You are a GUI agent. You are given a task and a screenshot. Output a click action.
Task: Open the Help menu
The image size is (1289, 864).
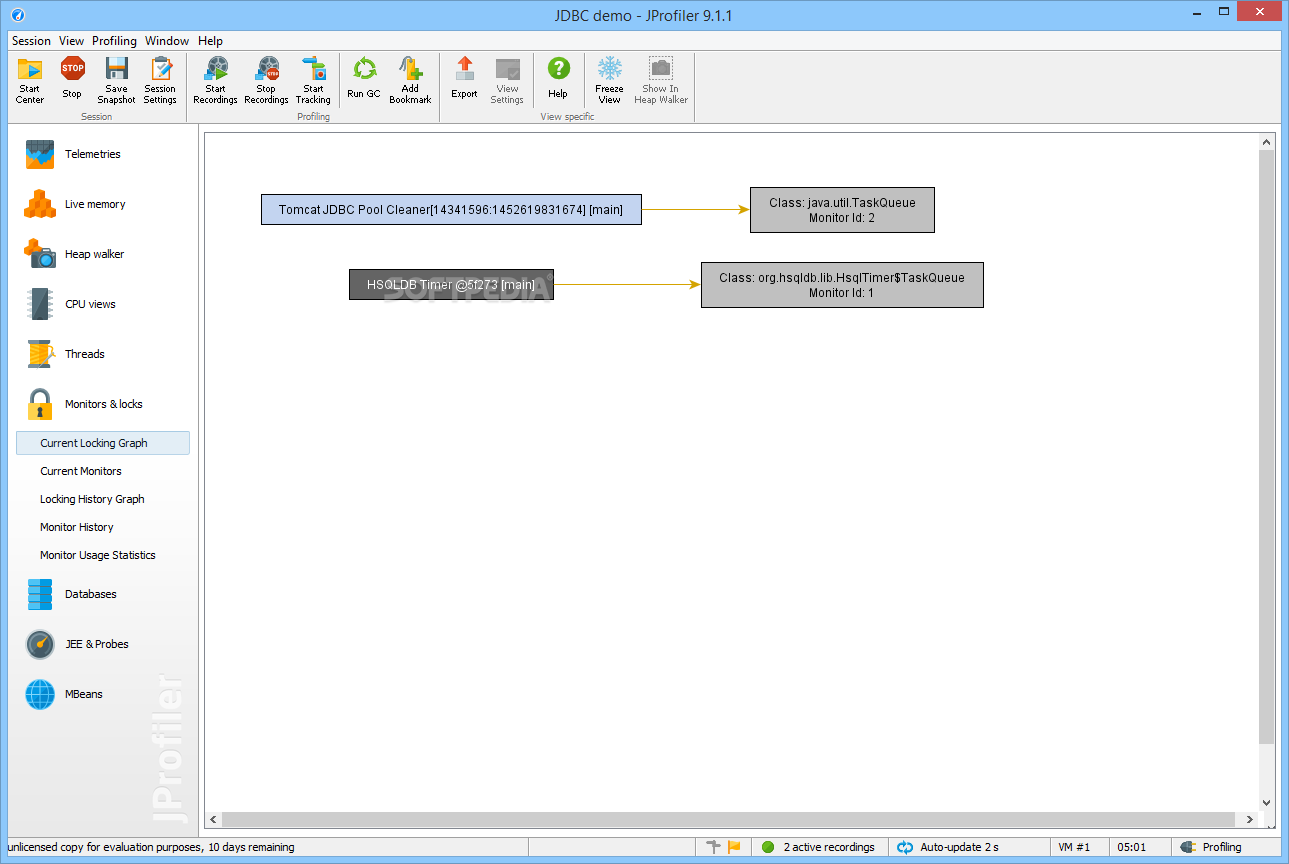pos(210,41)
